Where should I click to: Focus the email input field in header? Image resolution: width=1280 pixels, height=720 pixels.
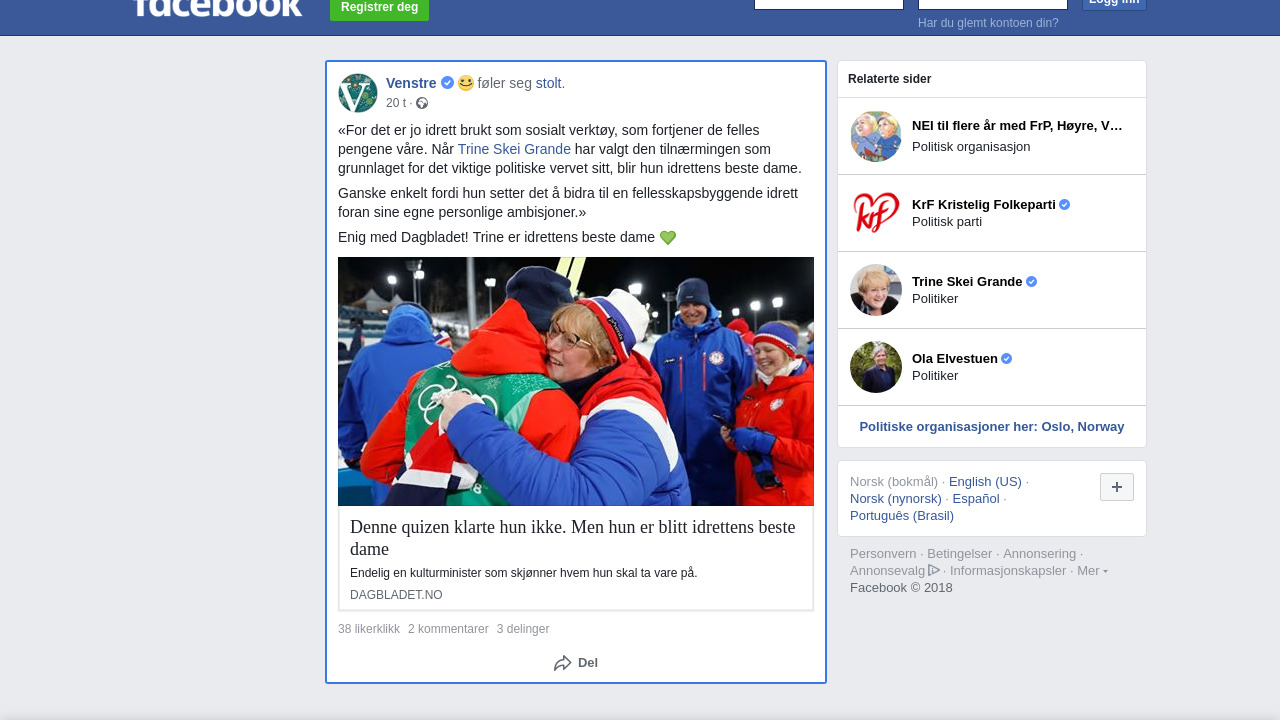[829, 4]
